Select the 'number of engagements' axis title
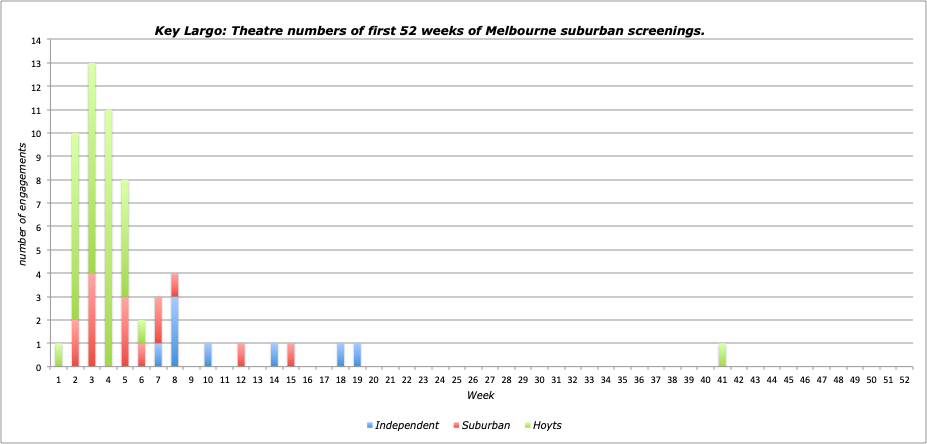This screenshot has height=444, width=927. click(x=21, y=204)
